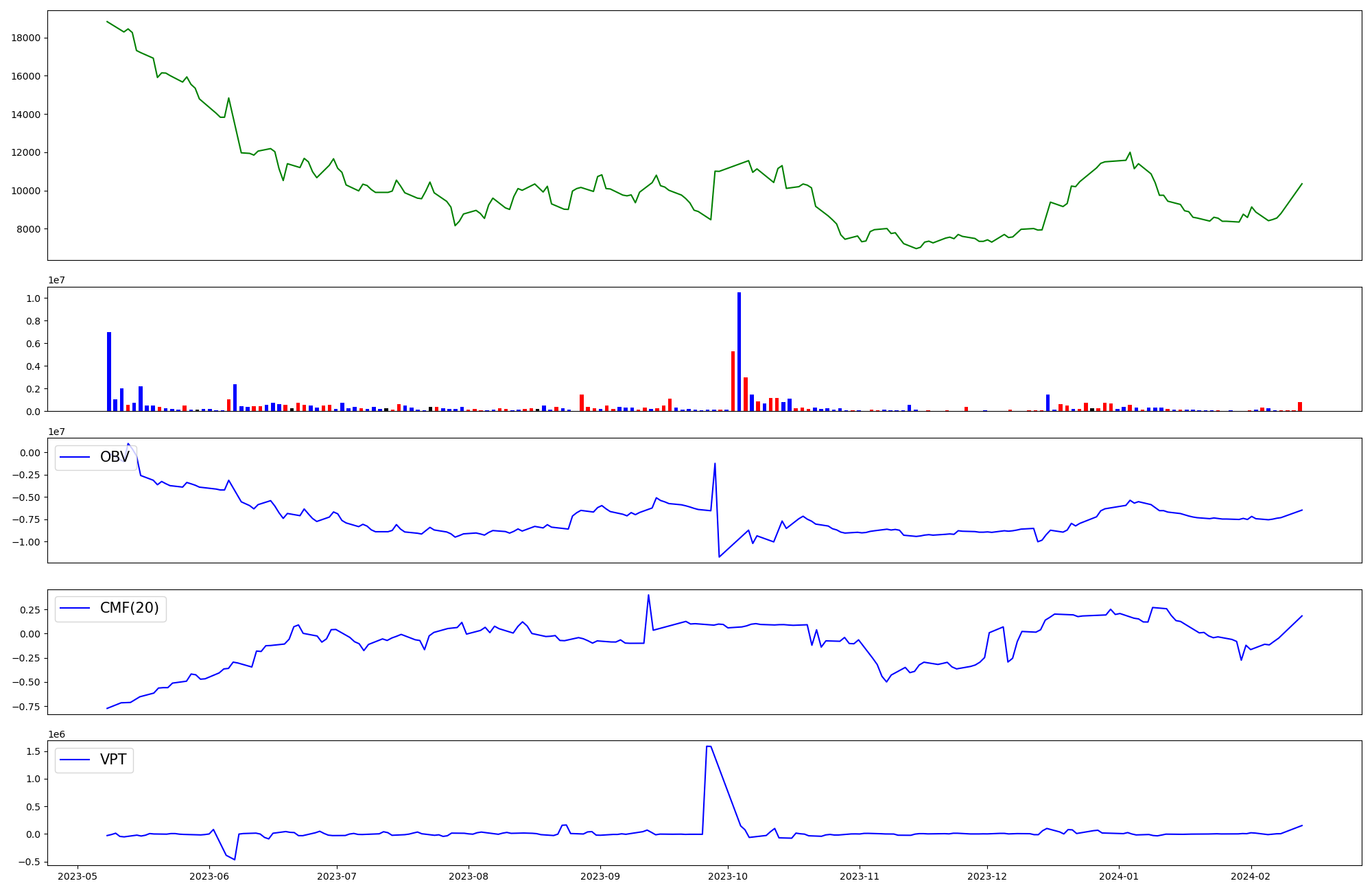Click the highest CMF(20) spike in September

[648, 596]
